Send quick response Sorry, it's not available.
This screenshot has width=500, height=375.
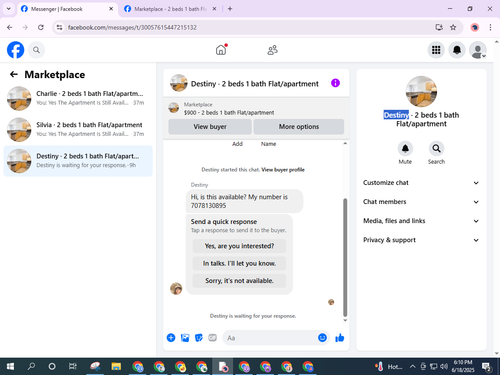coord(239,281)
